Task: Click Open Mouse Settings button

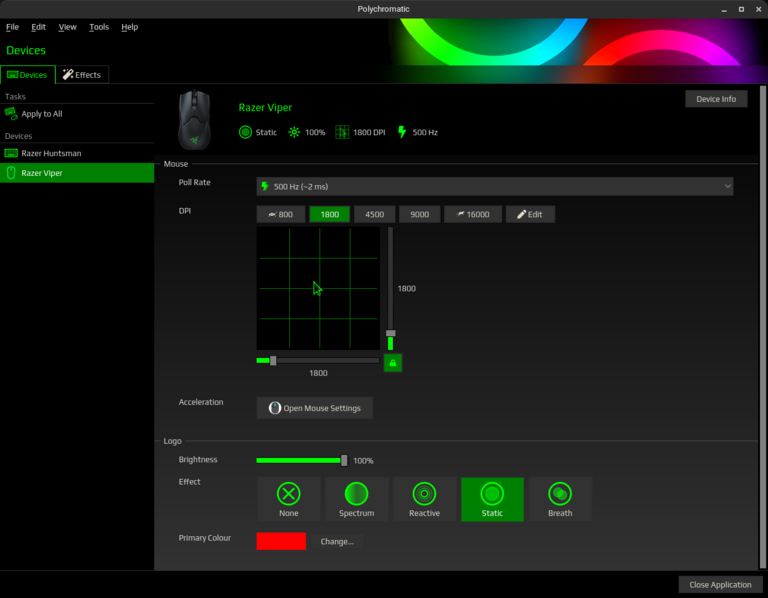Action: pos(314,408)
